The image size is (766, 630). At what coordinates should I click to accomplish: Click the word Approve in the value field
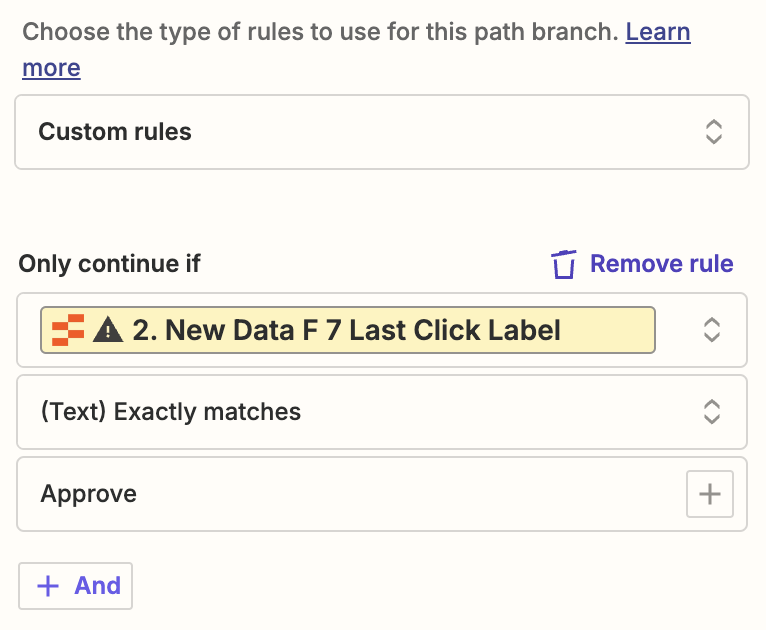click(x=89, y=494)
